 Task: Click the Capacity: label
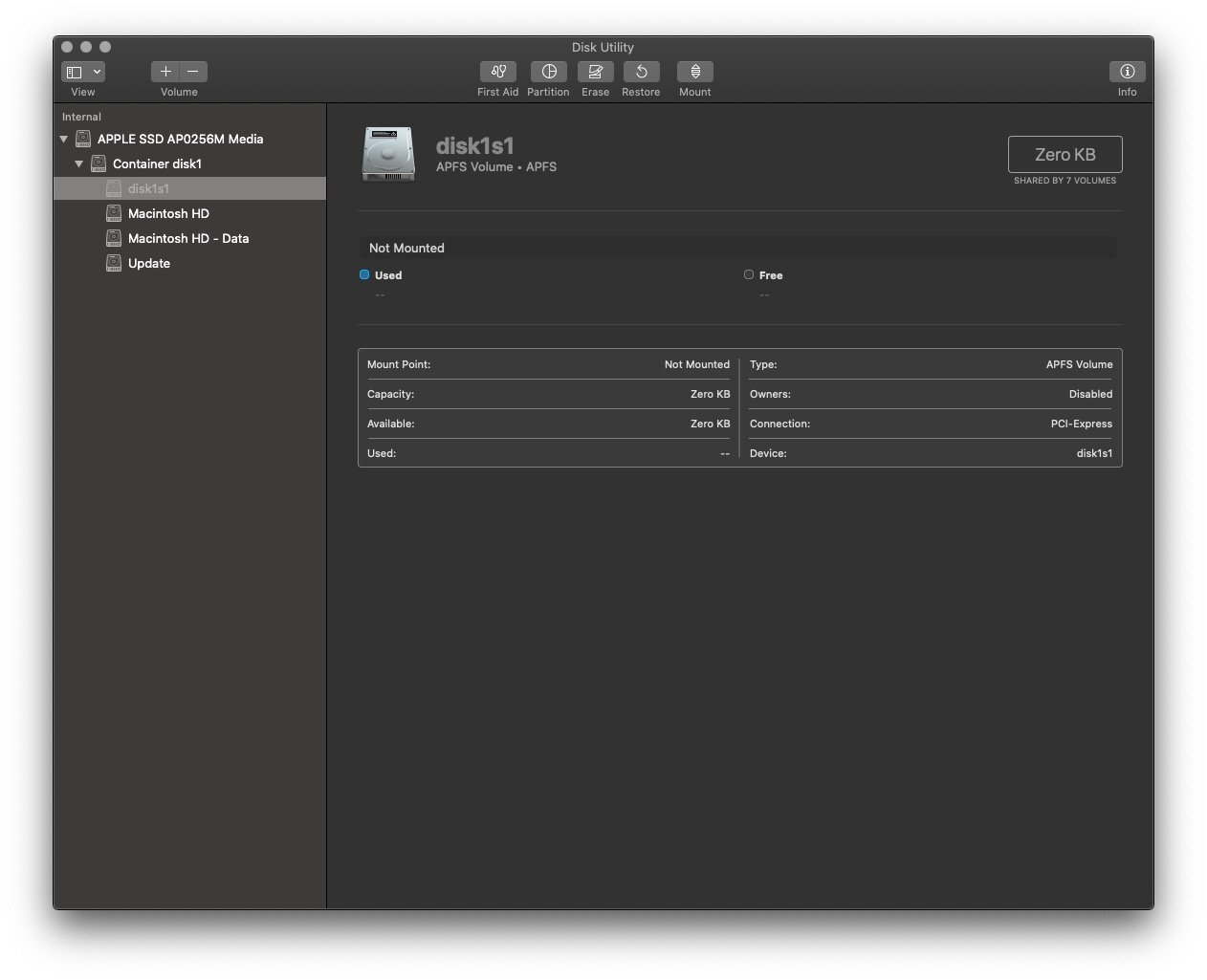(x=391, y=394)
